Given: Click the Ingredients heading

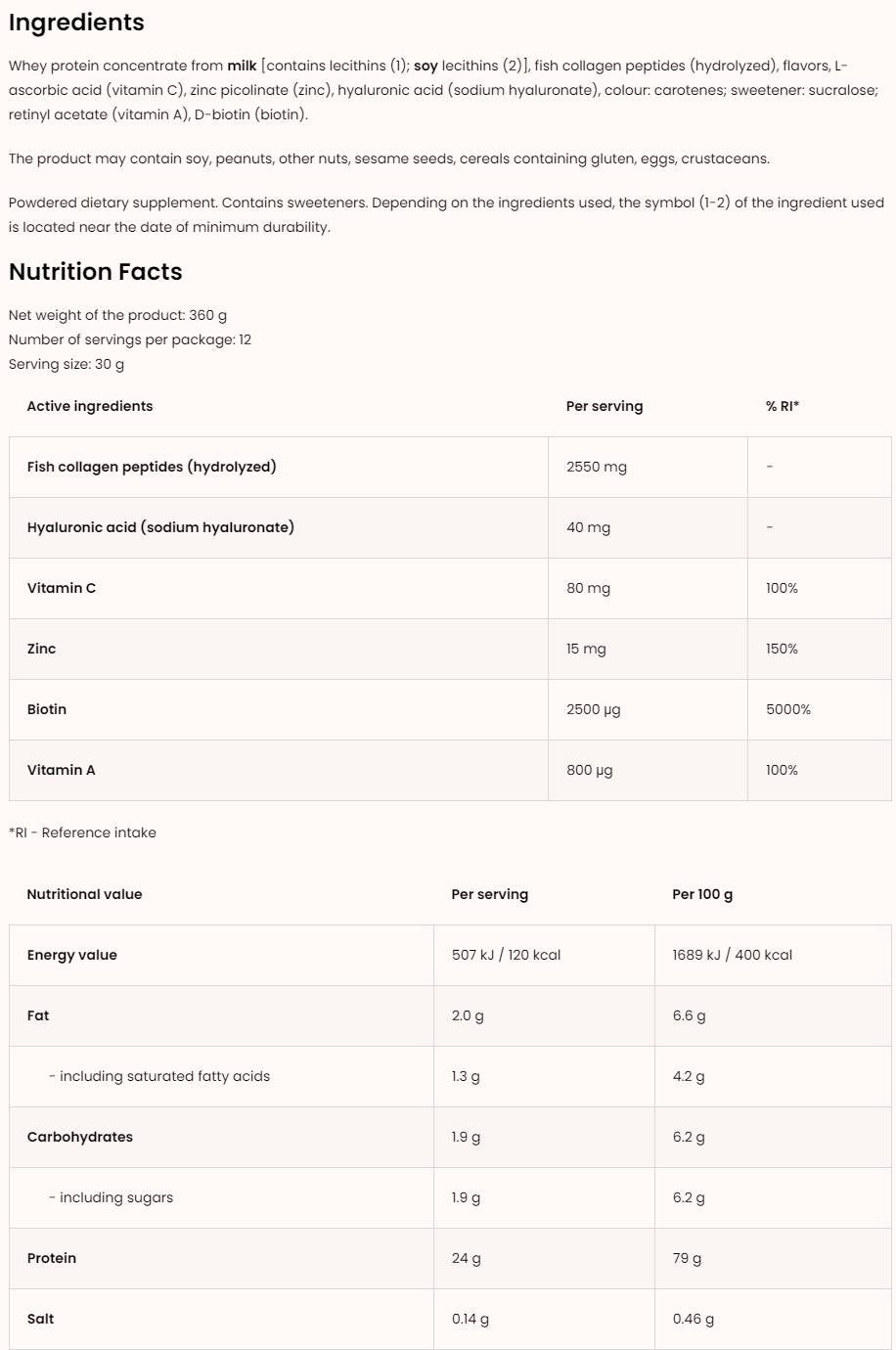Looking at the screenshot, I should click(x=76, y=22).
